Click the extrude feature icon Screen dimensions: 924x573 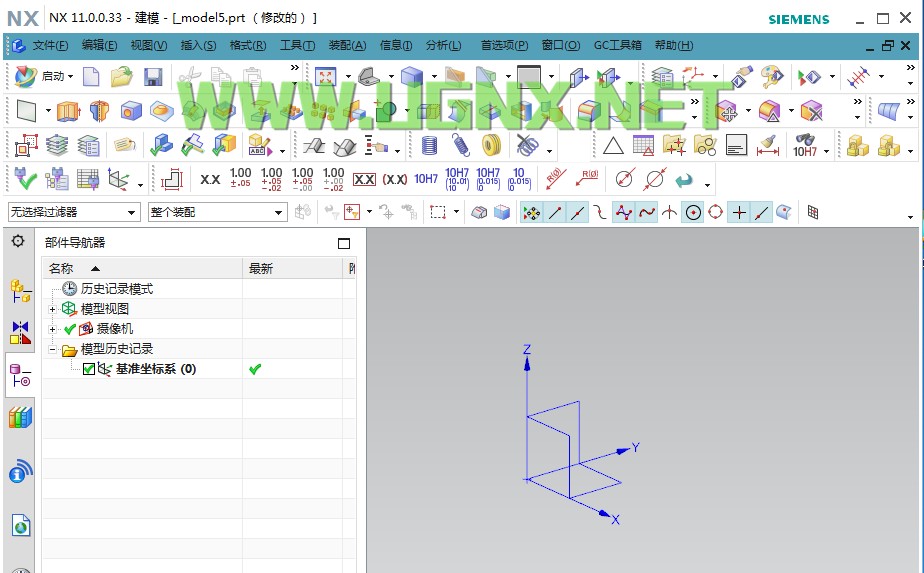pos(68,110)
